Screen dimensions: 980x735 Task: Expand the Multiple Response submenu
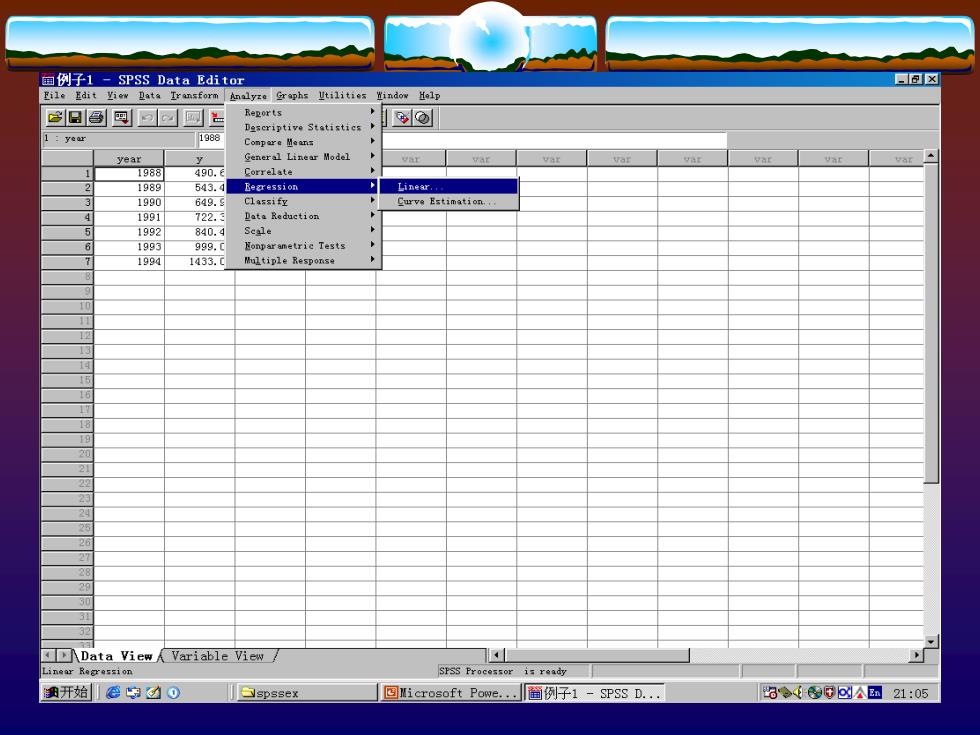303,261
